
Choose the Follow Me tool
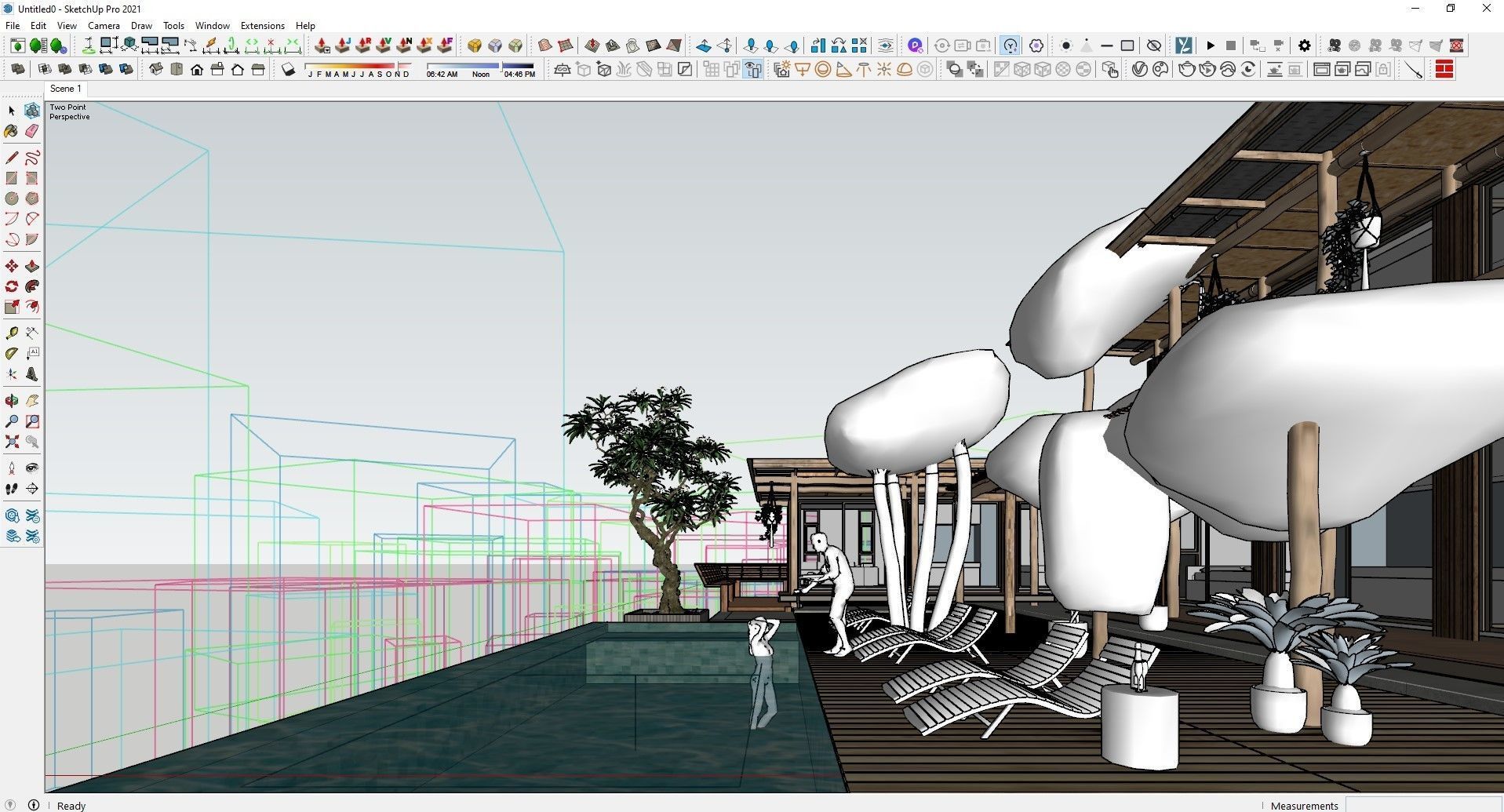click(x=32, y=286)
